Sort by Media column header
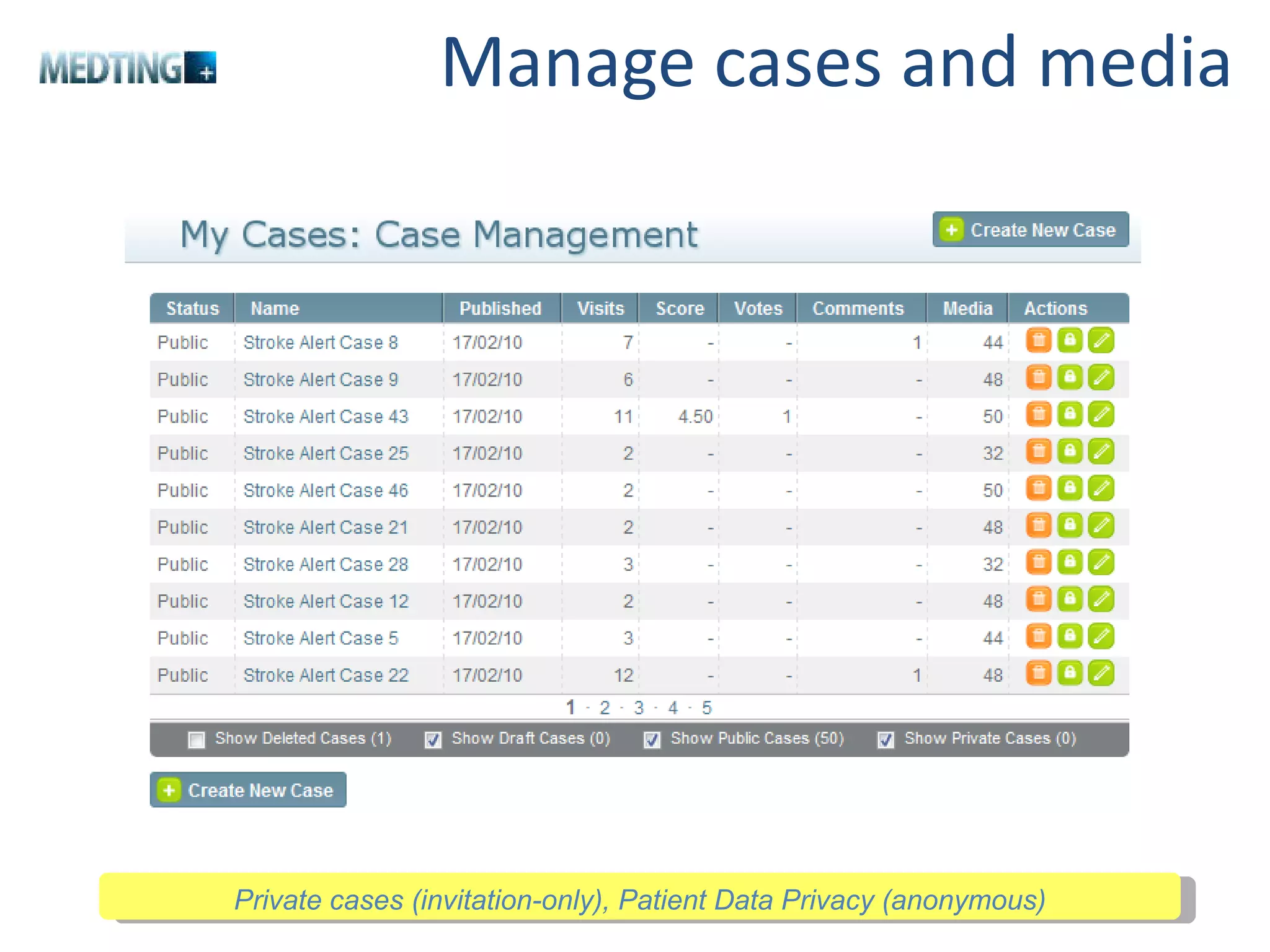 click(x=967, y=308)
